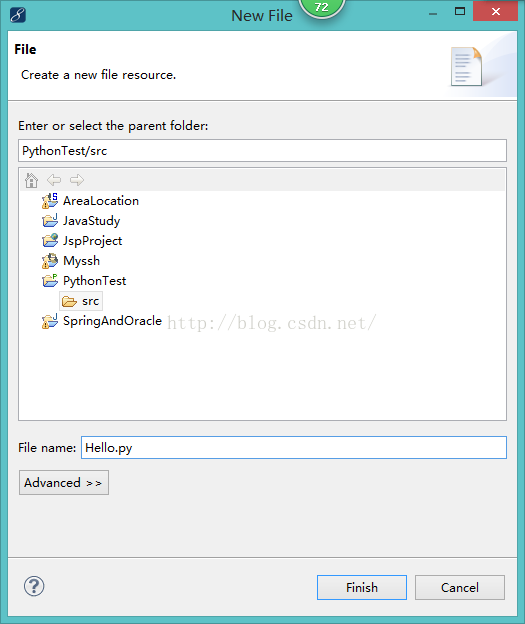Click the Finish button
Image resolution: width=525 pixels, height=624 pixels.
(x=362, y=587)
